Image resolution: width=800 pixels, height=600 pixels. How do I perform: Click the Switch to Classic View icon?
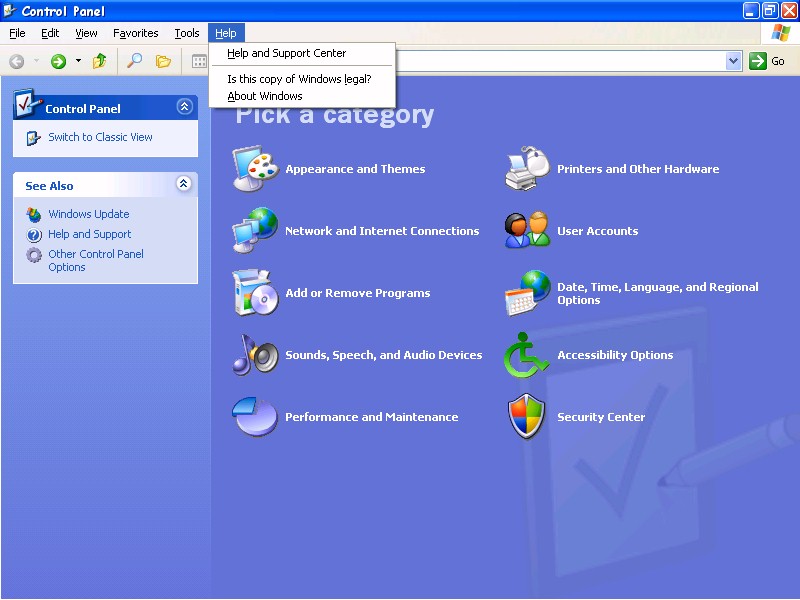33,138
